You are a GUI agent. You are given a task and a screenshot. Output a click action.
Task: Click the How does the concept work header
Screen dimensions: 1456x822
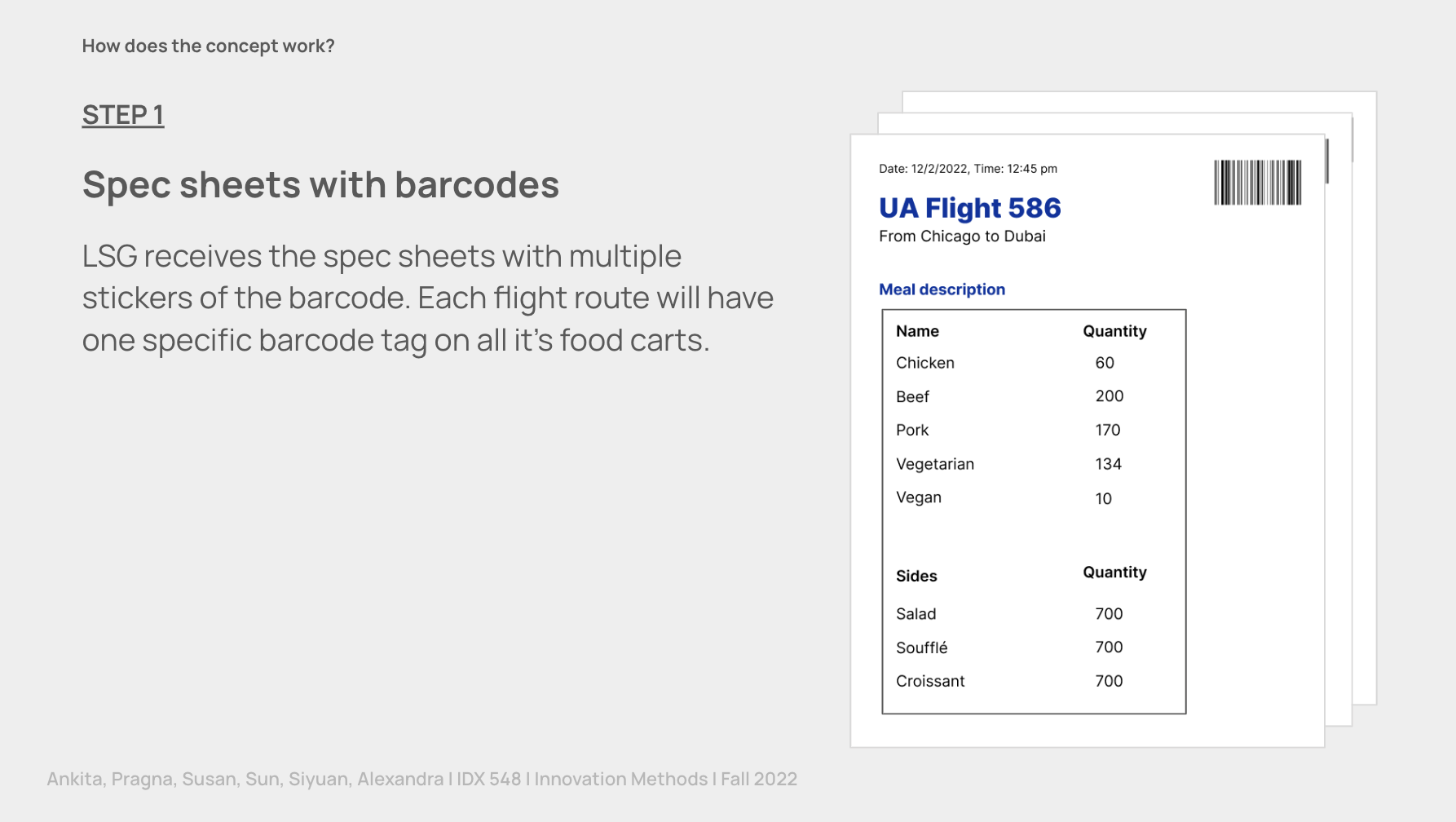[x=208, y=46]
